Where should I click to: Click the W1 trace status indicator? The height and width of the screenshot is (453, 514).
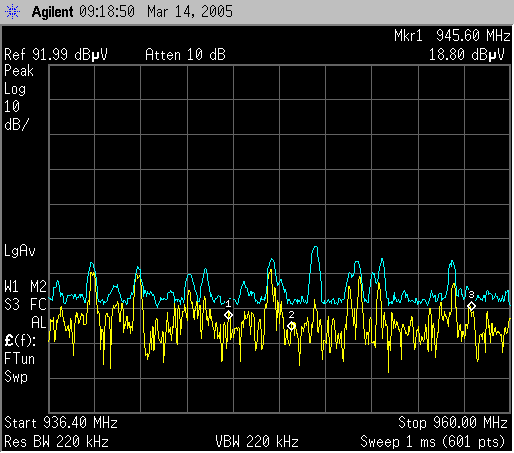click(12, 286)
